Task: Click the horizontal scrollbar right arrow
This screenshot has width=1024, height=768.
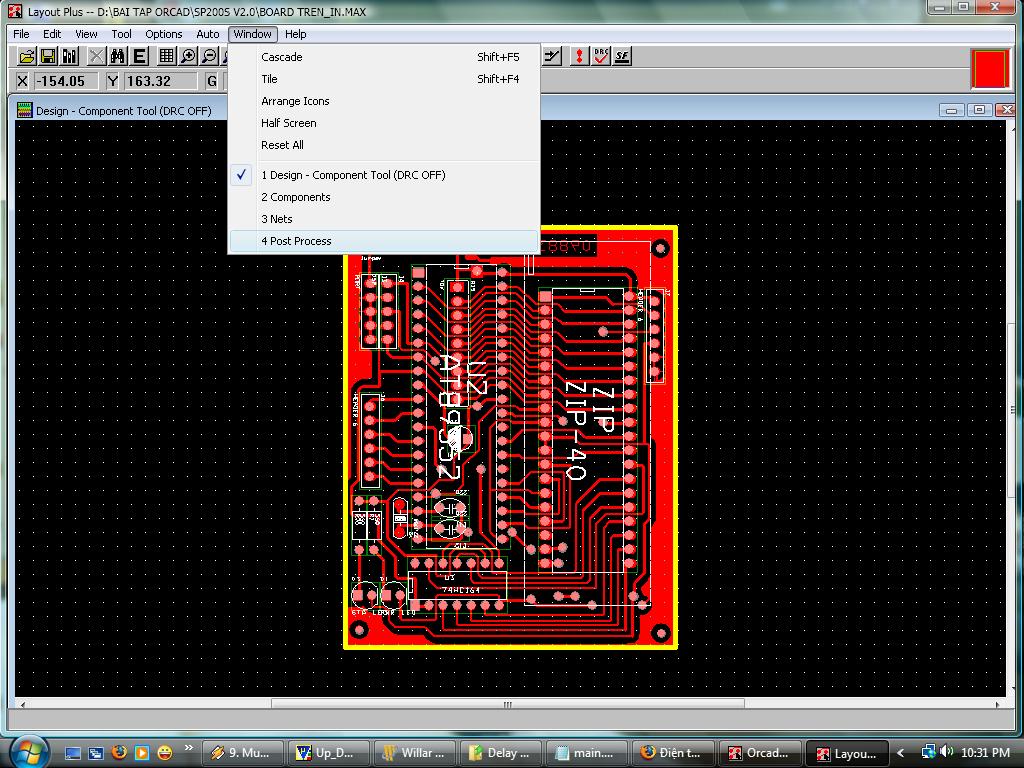Action: click(997, 705)
